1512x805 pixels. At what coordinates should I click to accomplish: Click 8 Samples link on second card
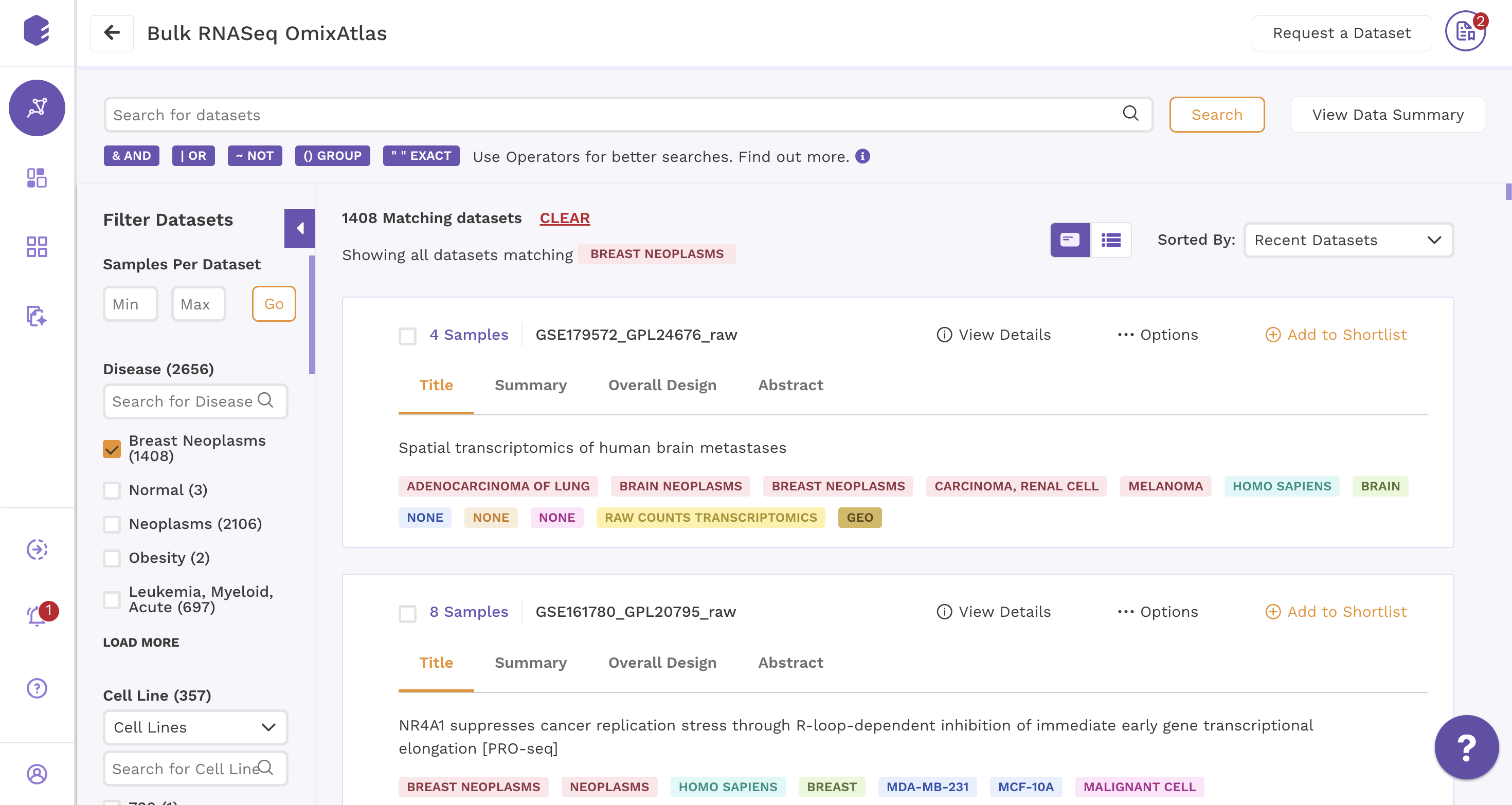coord(469,611)
